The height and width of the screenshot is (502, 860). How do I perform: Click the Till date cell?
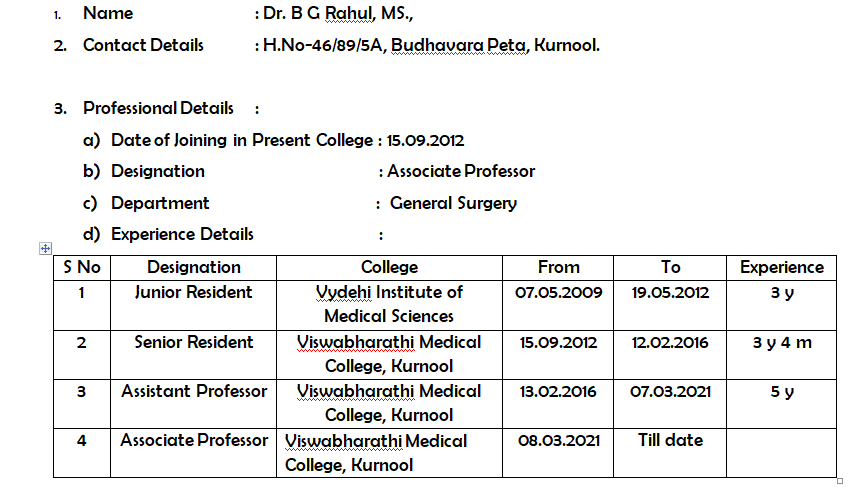coord(670,453)
